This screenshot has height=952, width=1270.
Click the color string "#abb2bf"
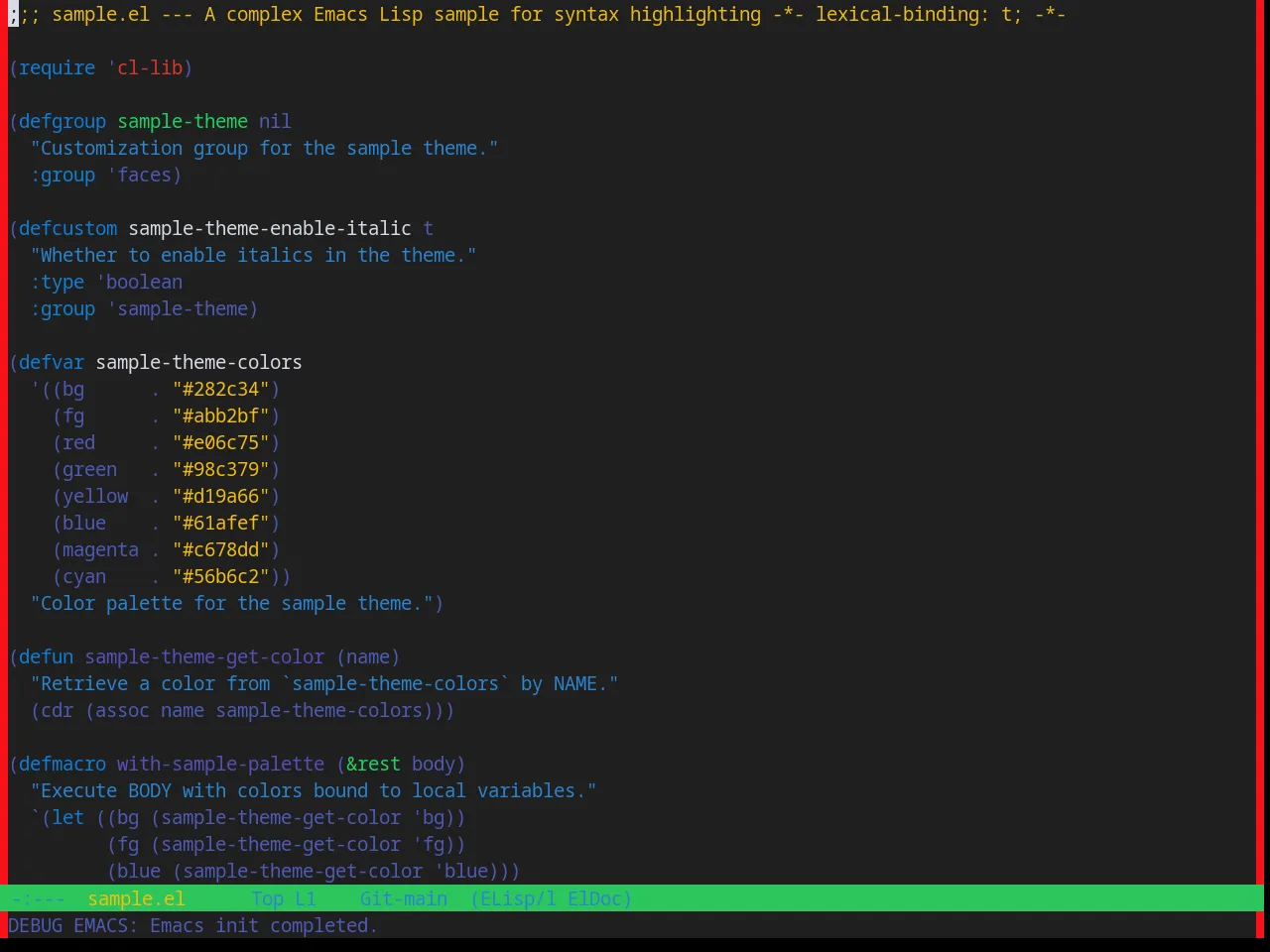[220, 416]
